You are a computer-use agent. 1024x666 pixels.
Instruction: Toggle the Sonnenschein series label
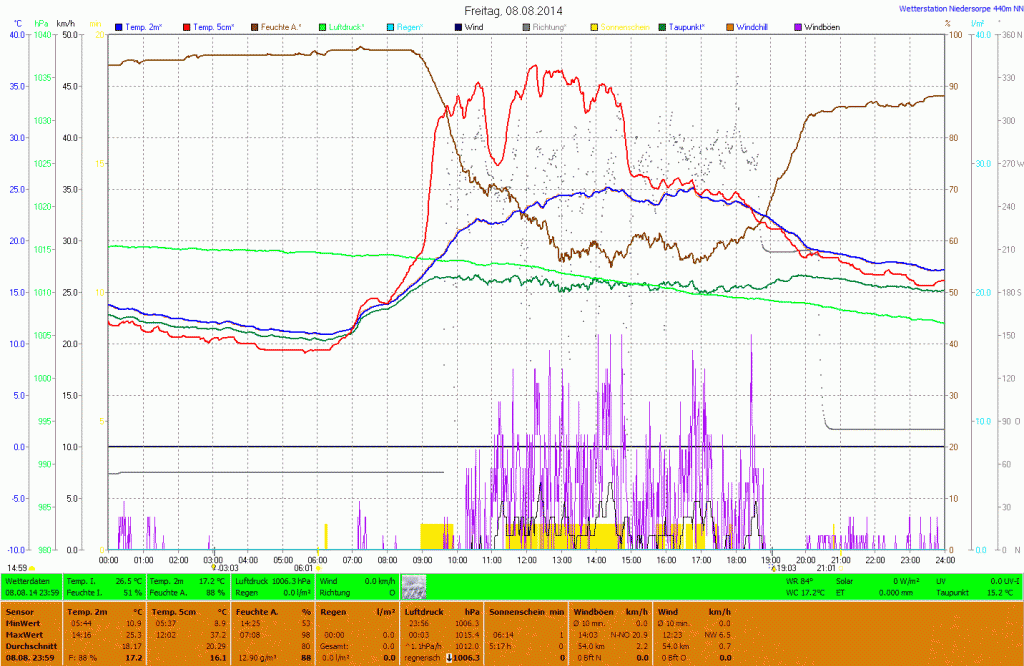pyautogui.click(x=625, y=26)
